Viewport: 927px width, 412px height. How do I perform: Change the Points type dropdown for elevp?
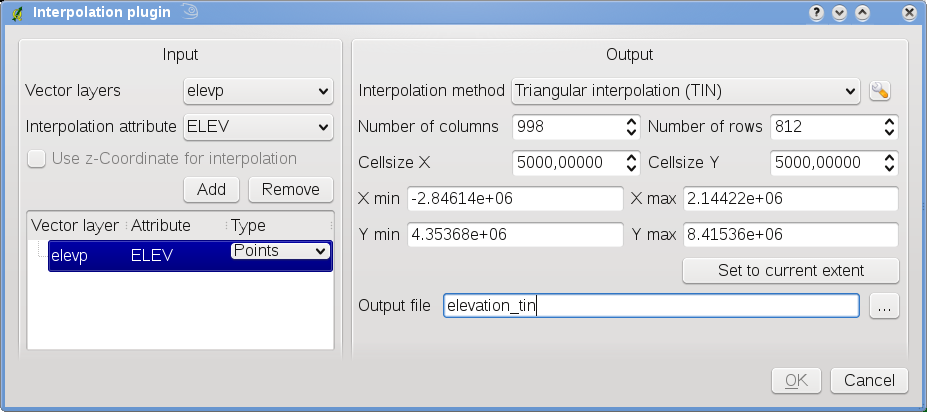tap(280, 252)
